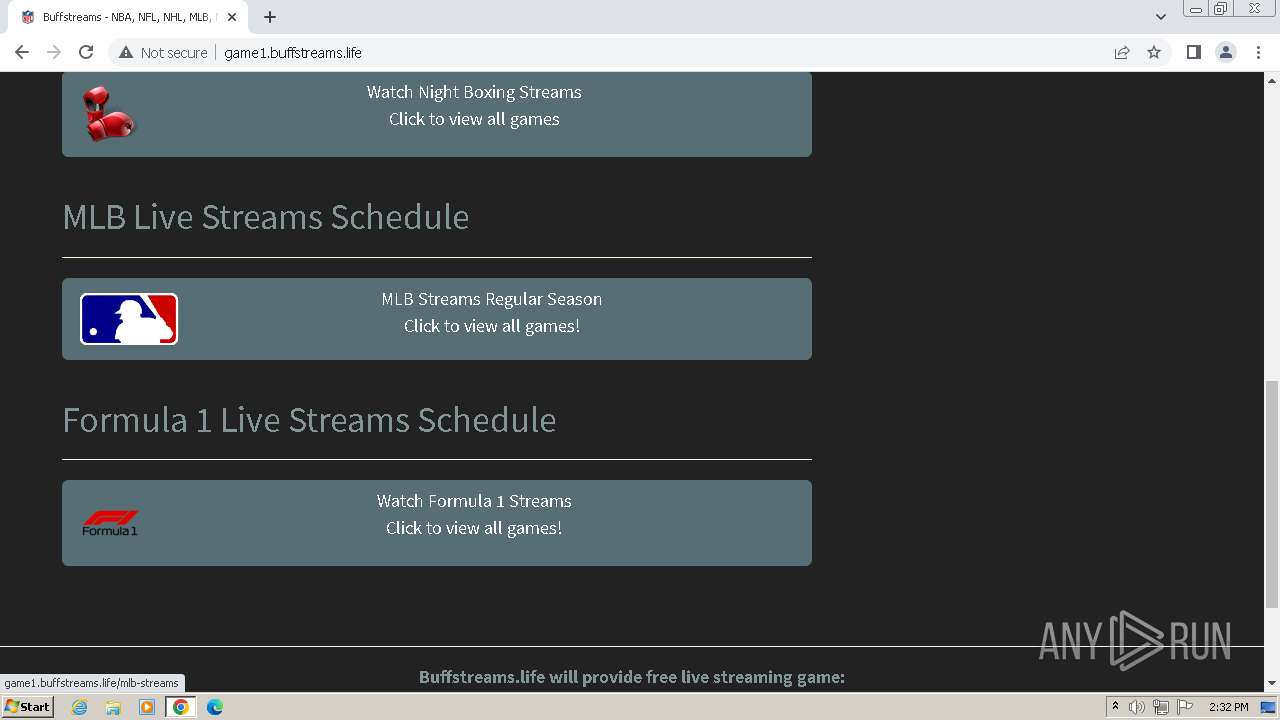Open the volume control icon
Image resolution: width=1280 pixels, height=720 pixels.
[x=1136, y=707]
